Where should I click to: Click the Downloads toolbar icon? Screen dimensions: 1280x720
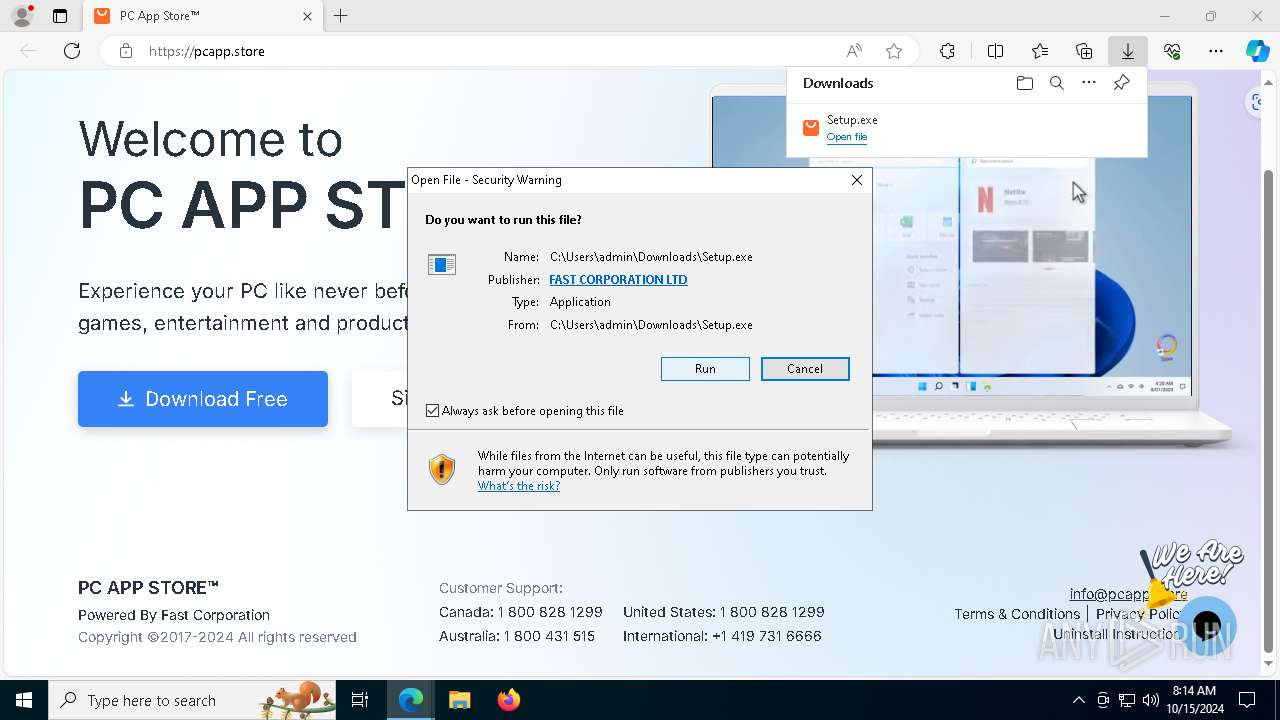coord(1127,51)
